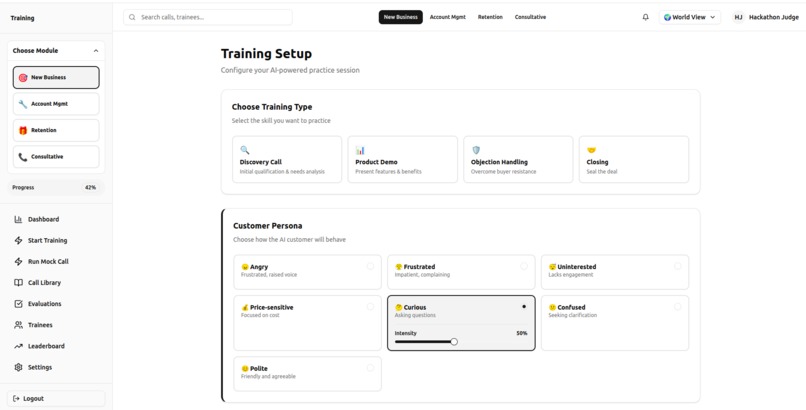
Task: Click the phone icon on Consultative module
Action: pos(23,157)
